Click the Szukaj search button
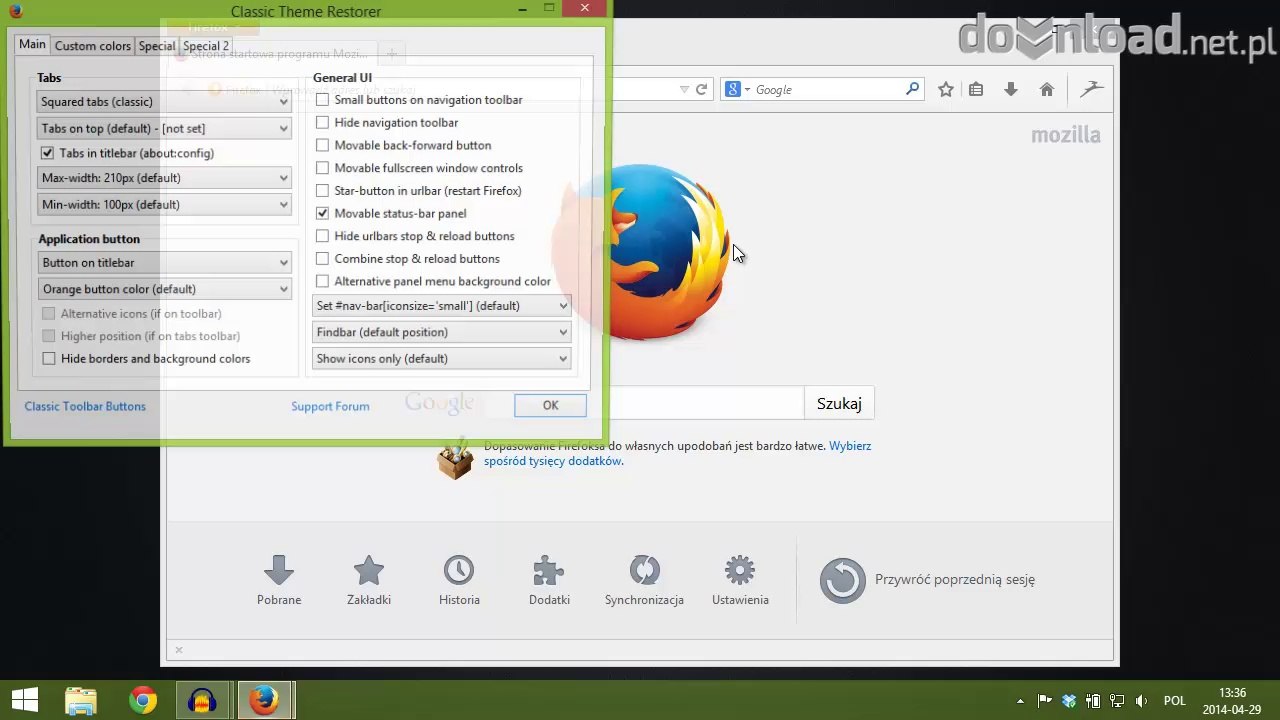The width and height of the screenshot is (1280, 720). [x=839, y=404]
